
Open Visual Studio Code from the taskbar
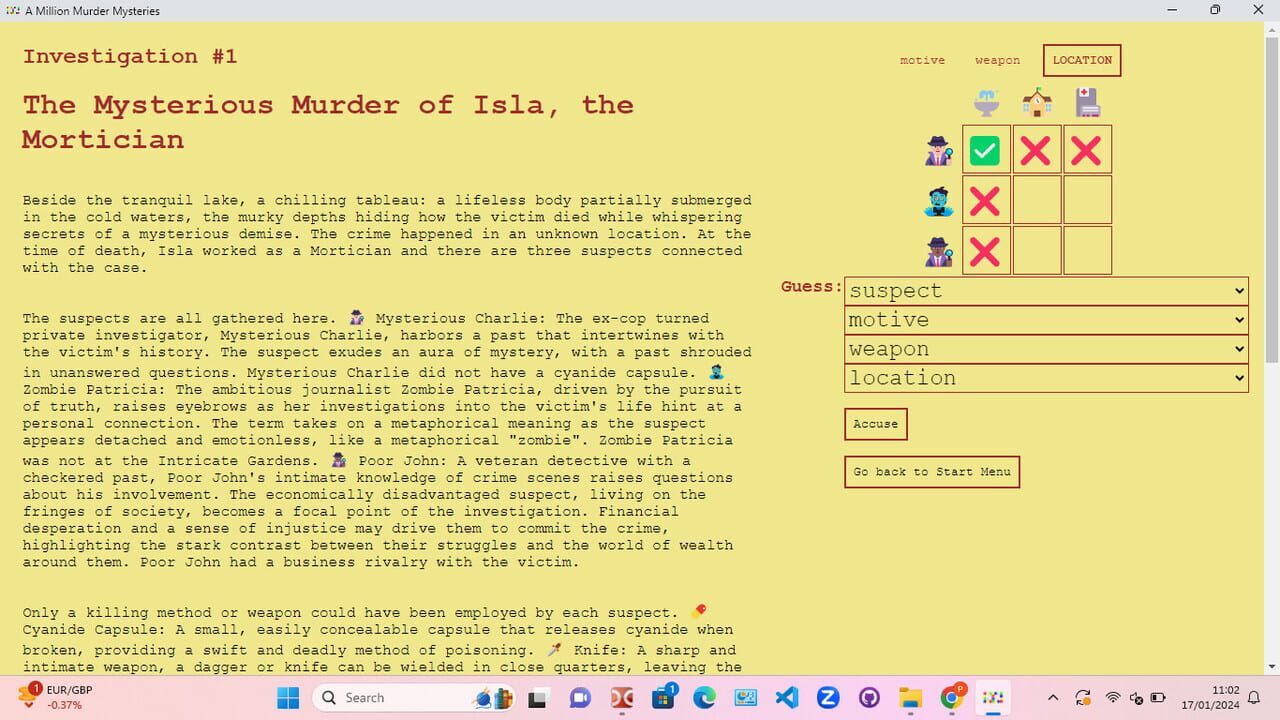pos(787,697)
